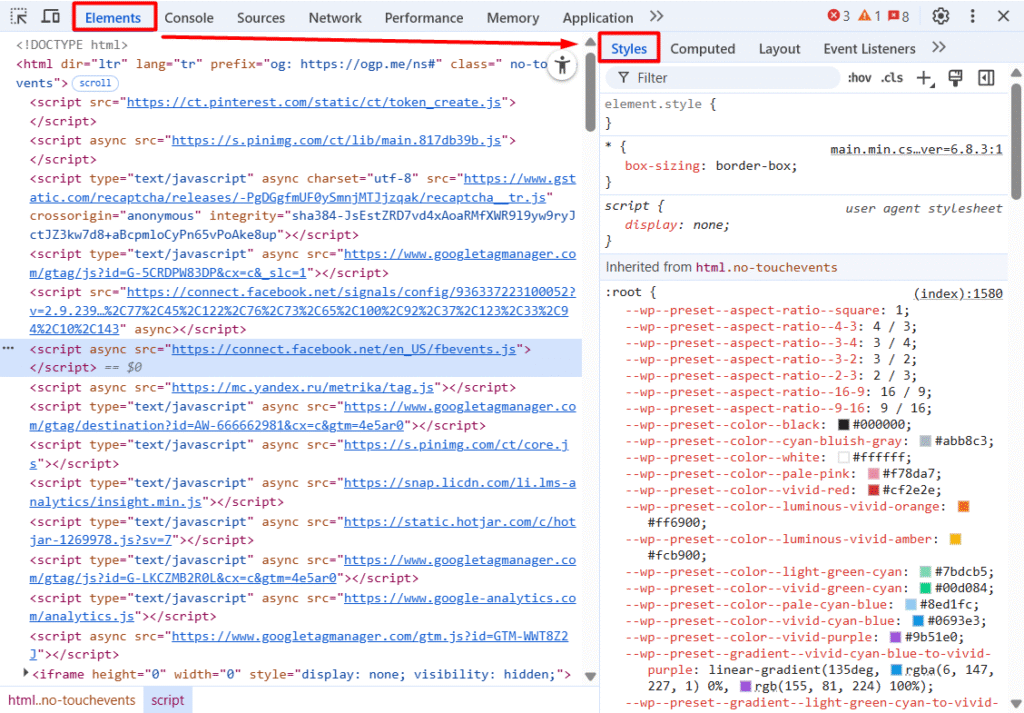The image size is (1024, 713).
Task: Click the paintbrush rendering emulations icon
Action: (x=955, y=78)
